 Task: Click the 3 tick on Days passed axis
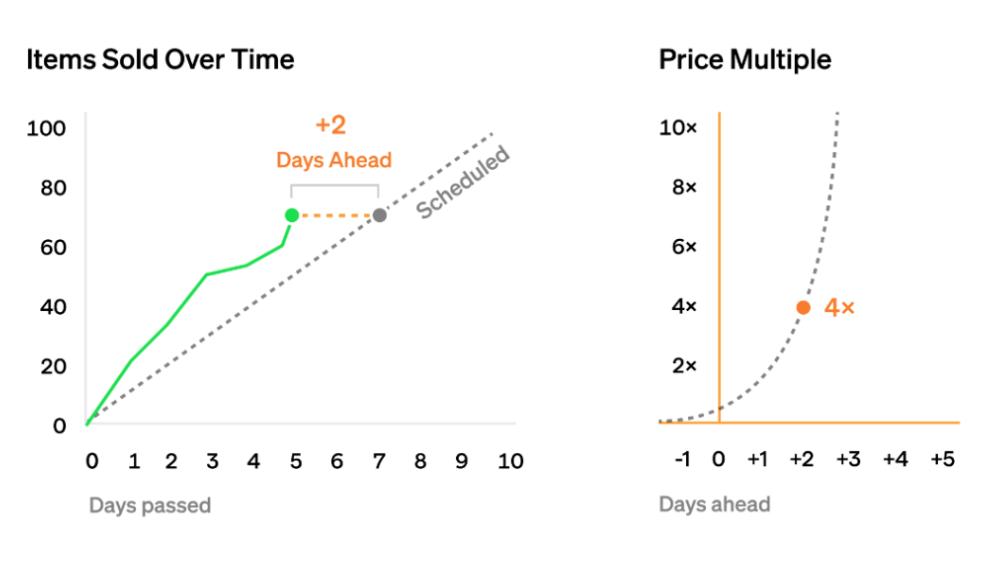pyautogui.click(x=212, y=461)
